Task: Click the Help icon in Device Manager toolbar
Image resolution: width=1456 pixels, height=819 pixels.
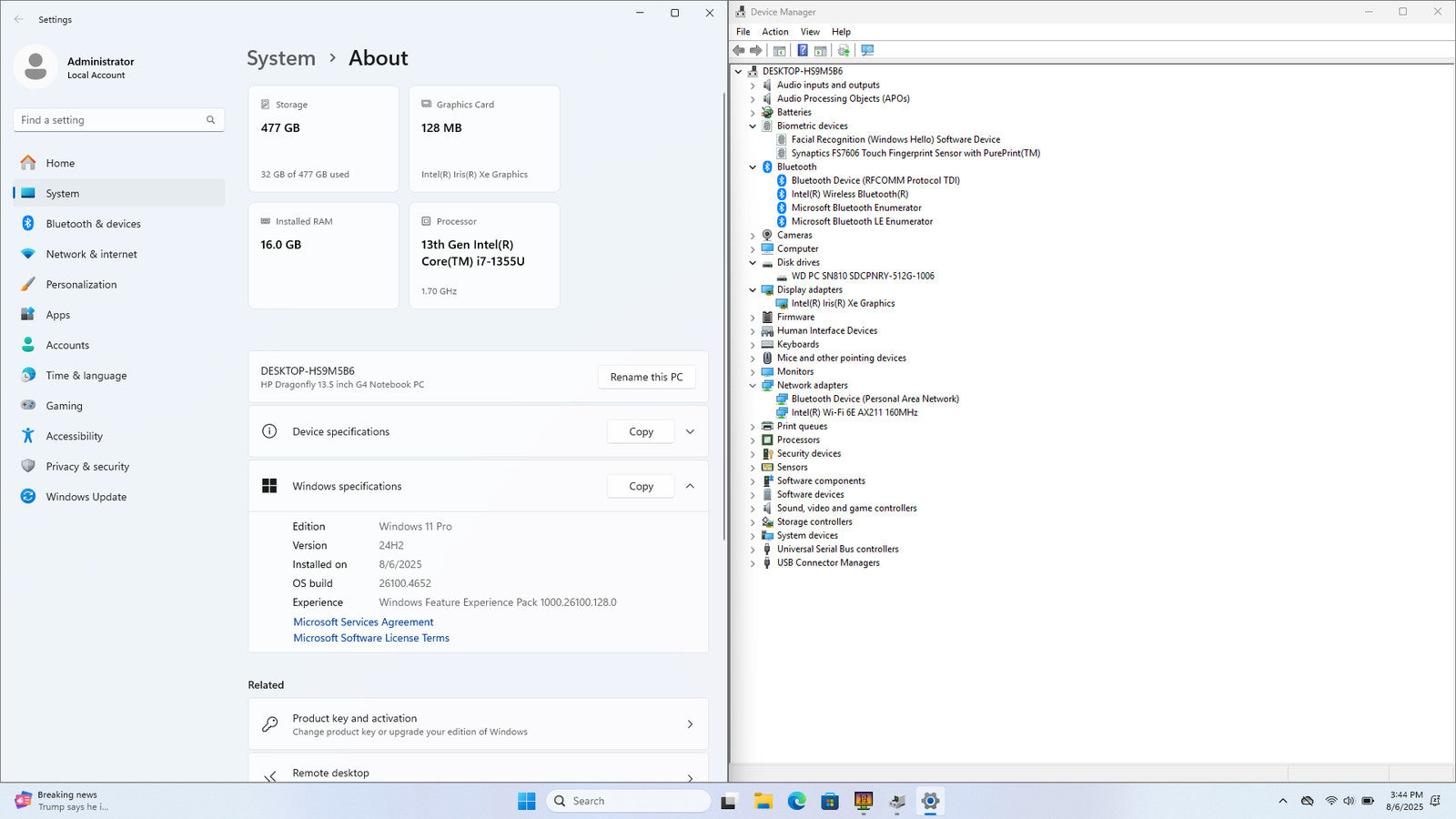Action: 802,51
